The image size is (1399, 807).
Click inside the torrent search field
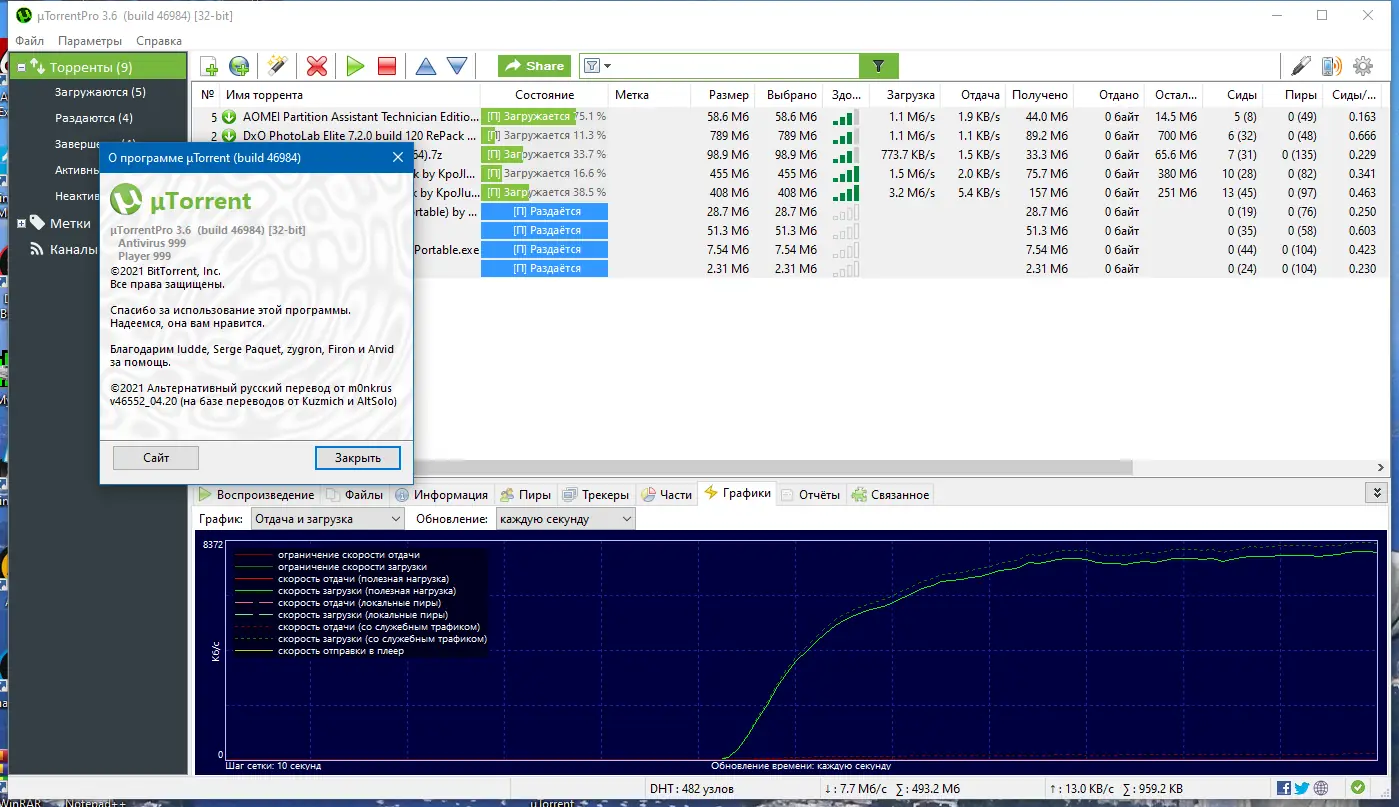735,66
